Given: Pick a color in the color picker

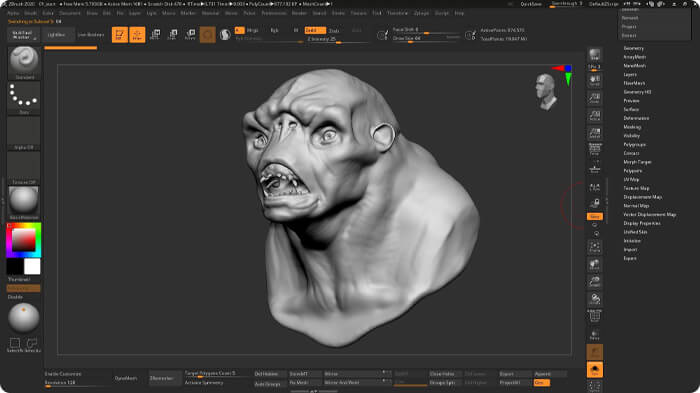Looking at the screenshot, I should (24, 240).
